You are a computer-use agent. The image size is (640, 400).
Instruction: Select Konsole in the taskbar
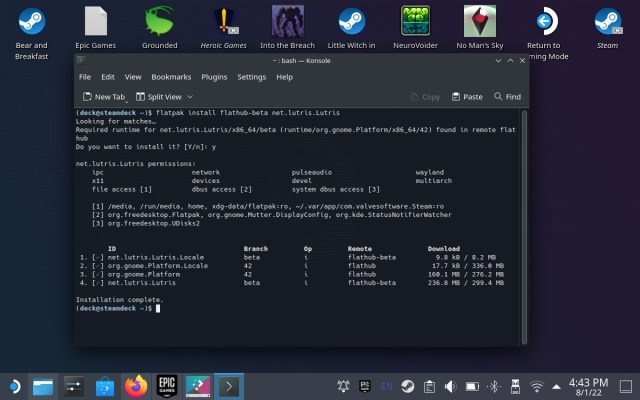pos(229,386)
